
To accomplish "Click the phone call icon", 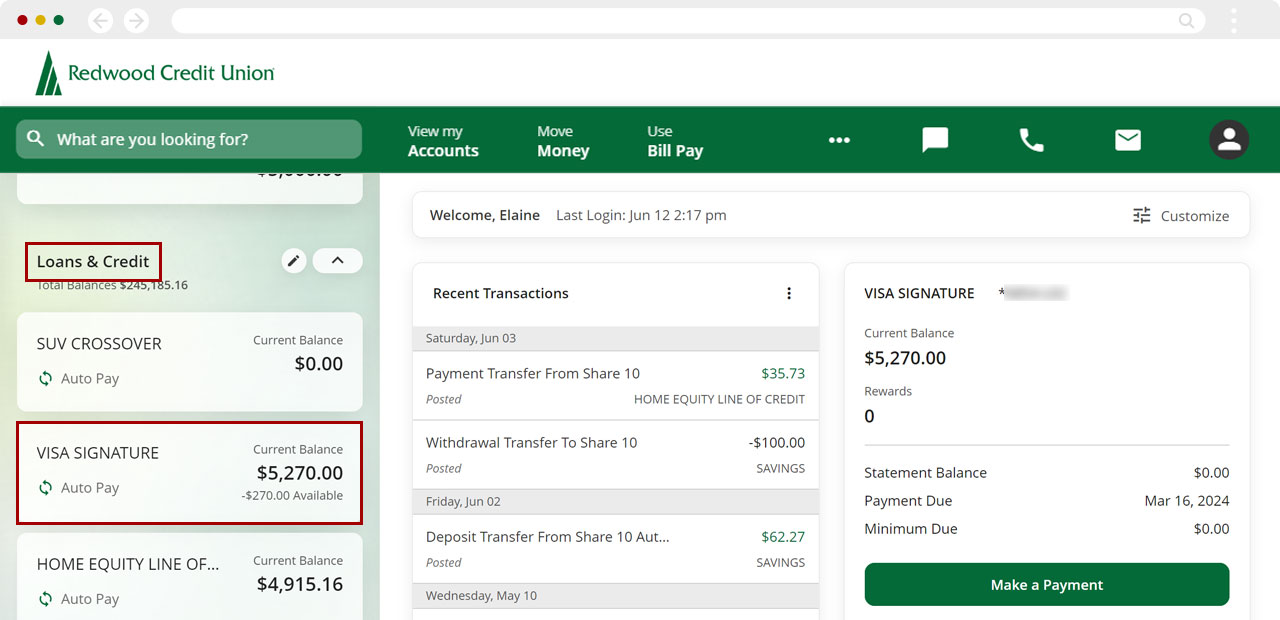I will coord(1031,140).
